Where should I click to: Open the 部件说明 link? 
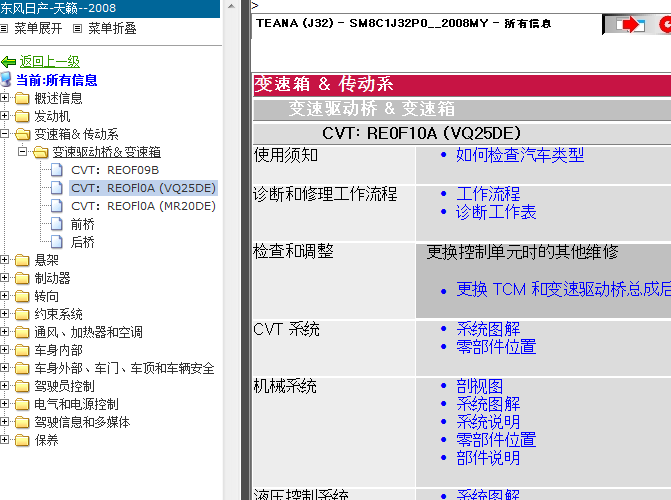(x=488, y=458)
